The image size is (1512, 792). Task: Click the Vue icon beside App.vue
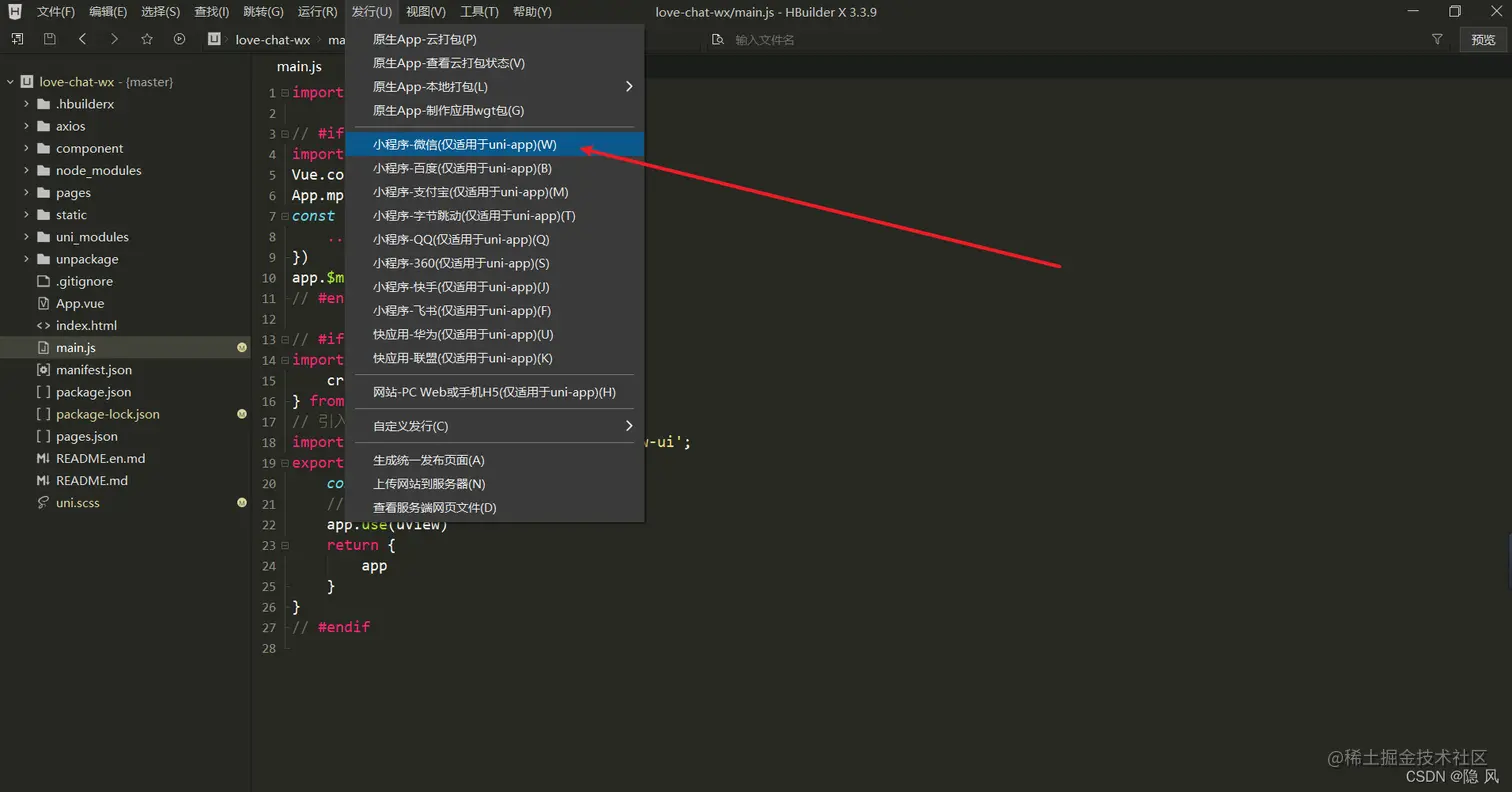pyautogui.click(x=43, y=303)
